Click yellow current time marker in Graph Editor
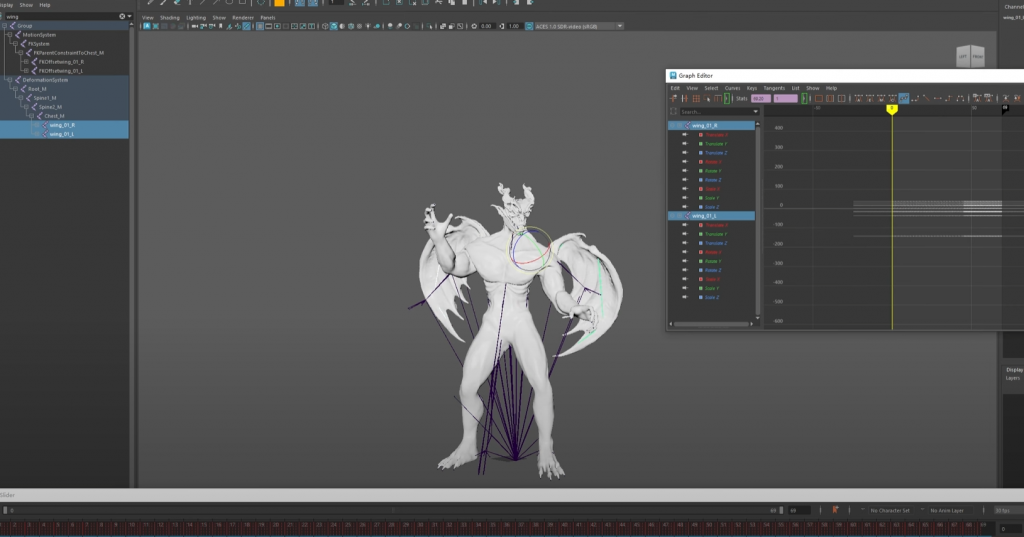Screen dimensions: 1024x537 891,110
